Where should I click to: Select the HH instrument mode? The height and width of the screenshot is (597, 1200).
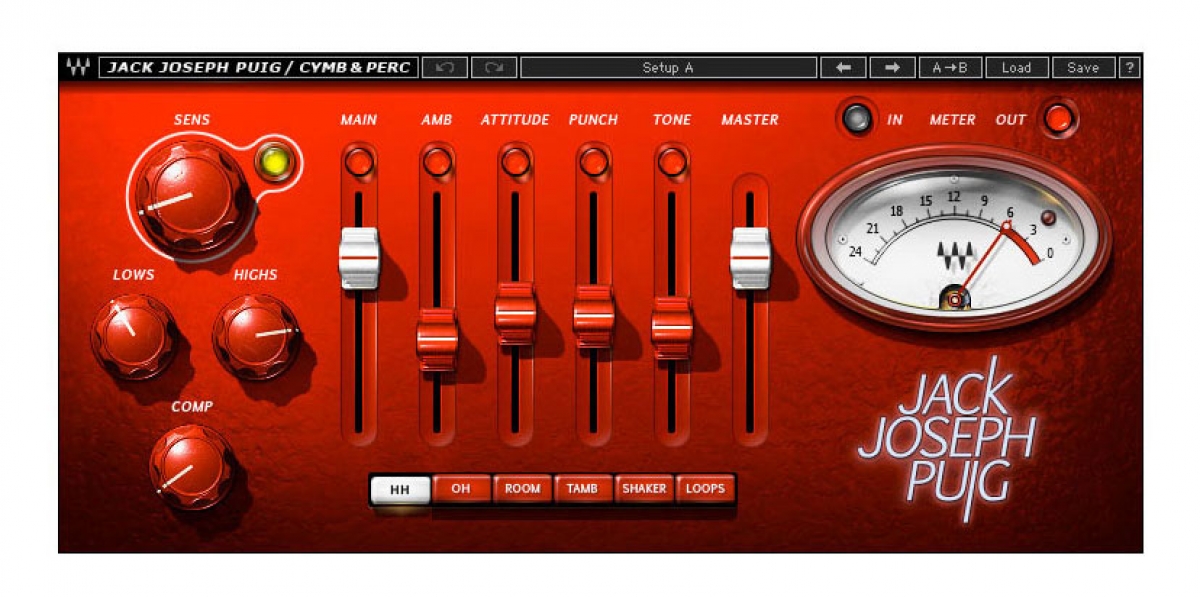point(400,489)
